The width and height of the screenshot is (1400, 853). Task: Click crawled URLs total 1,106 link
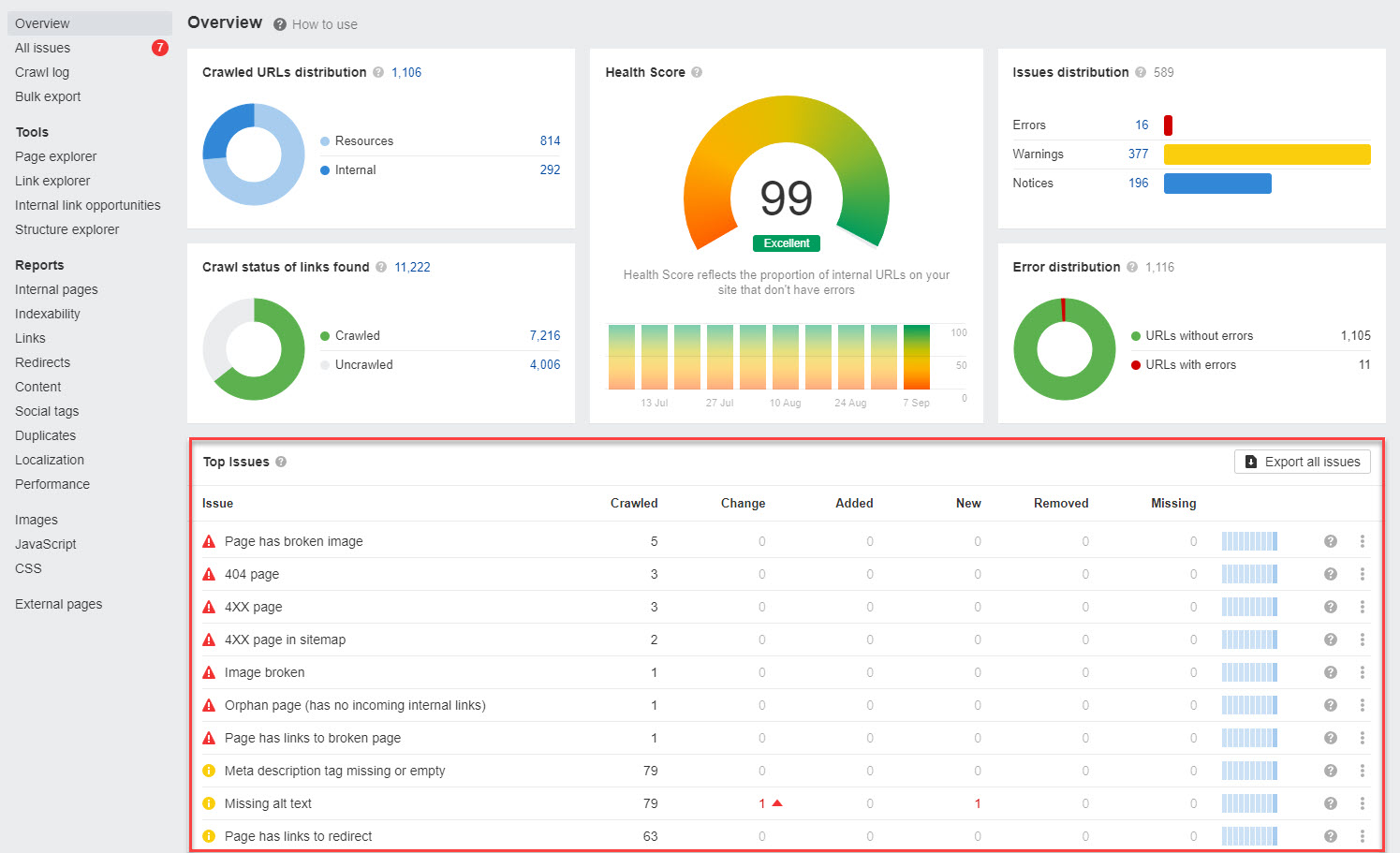[x=406, y=72]
